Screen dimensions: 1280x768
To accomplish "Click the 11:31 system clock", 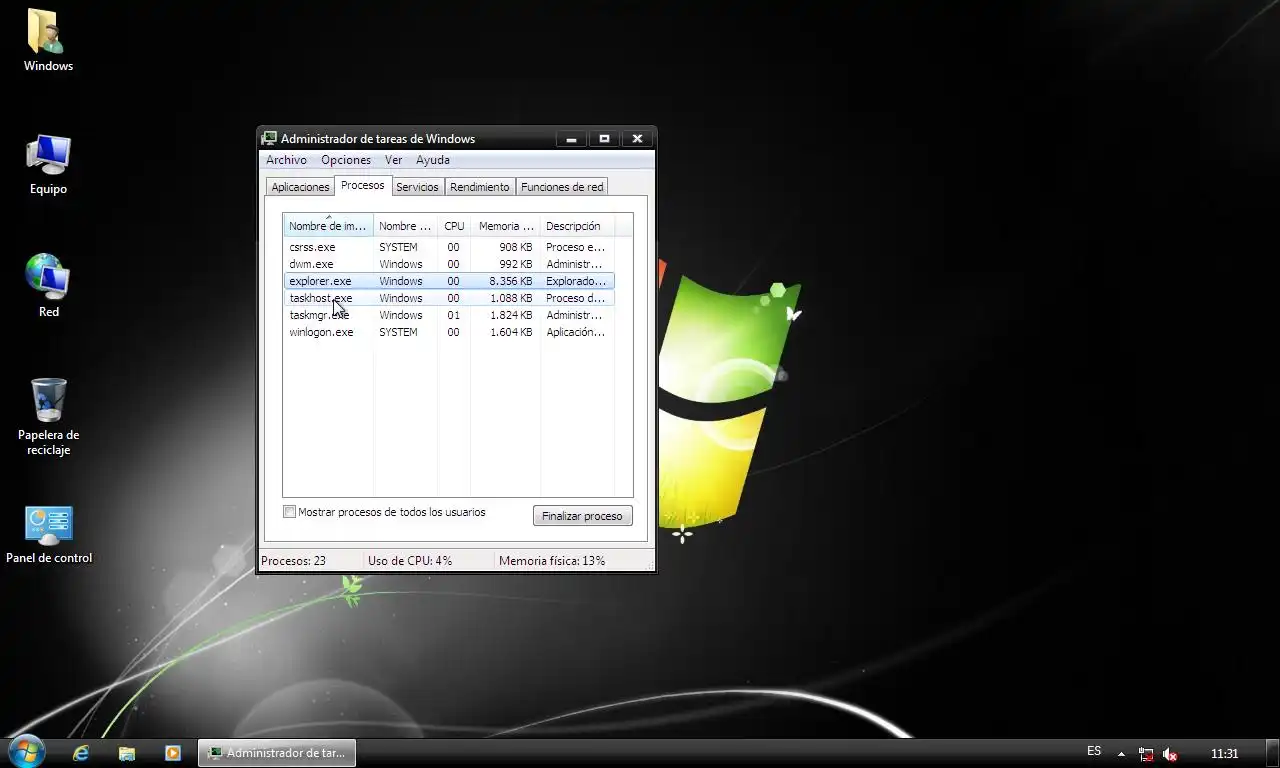I will (x=1225, y=754).
